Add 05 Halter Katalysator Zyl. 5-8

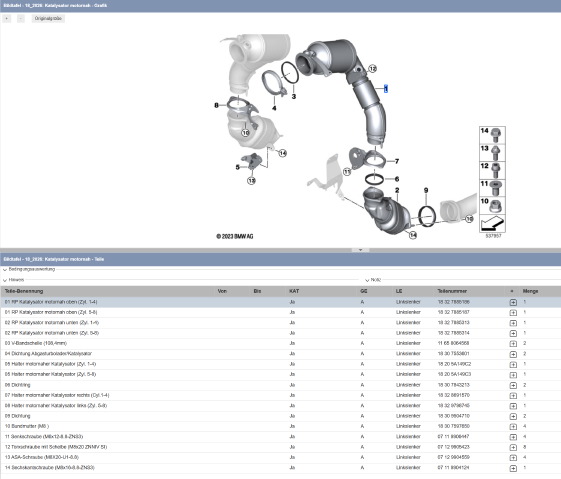(513, 375)
